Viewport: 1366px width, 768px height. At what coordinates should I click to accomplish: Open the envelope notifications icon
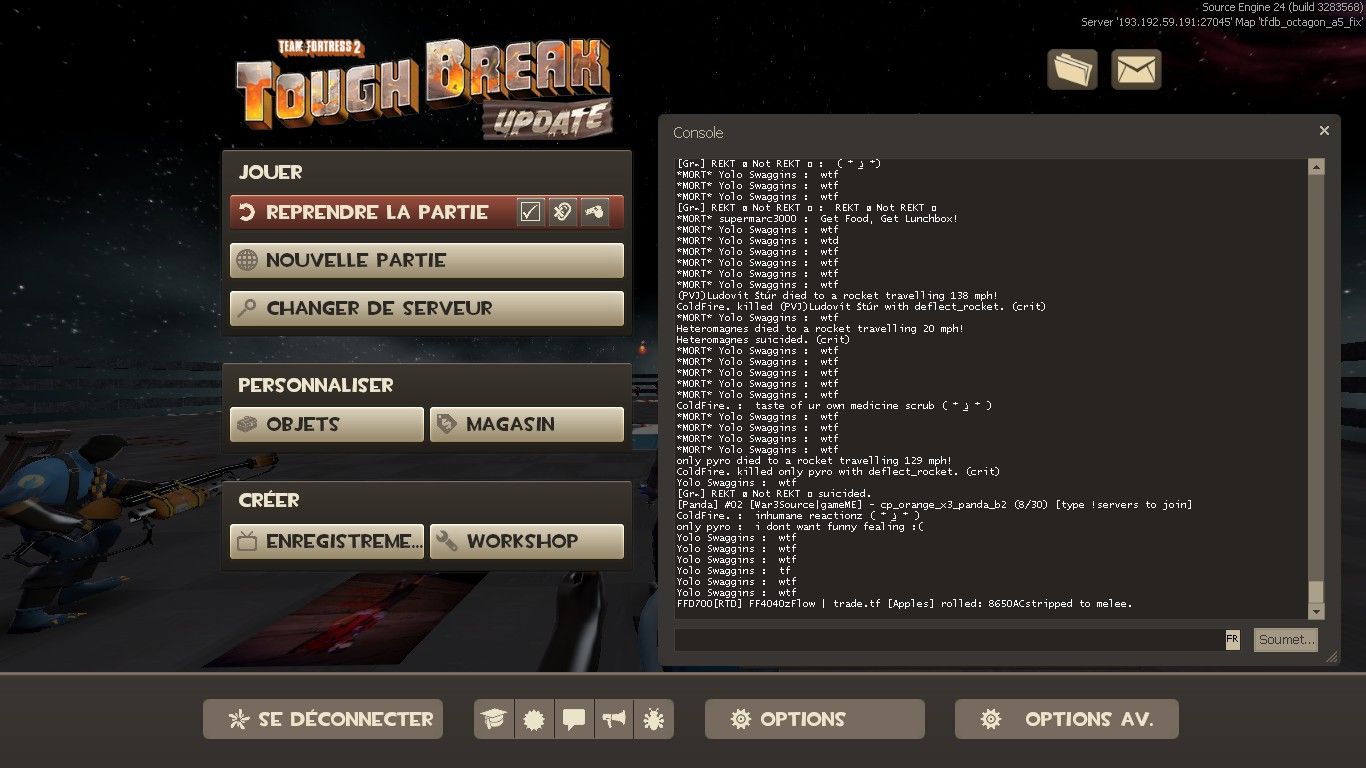pos(1136,70)
